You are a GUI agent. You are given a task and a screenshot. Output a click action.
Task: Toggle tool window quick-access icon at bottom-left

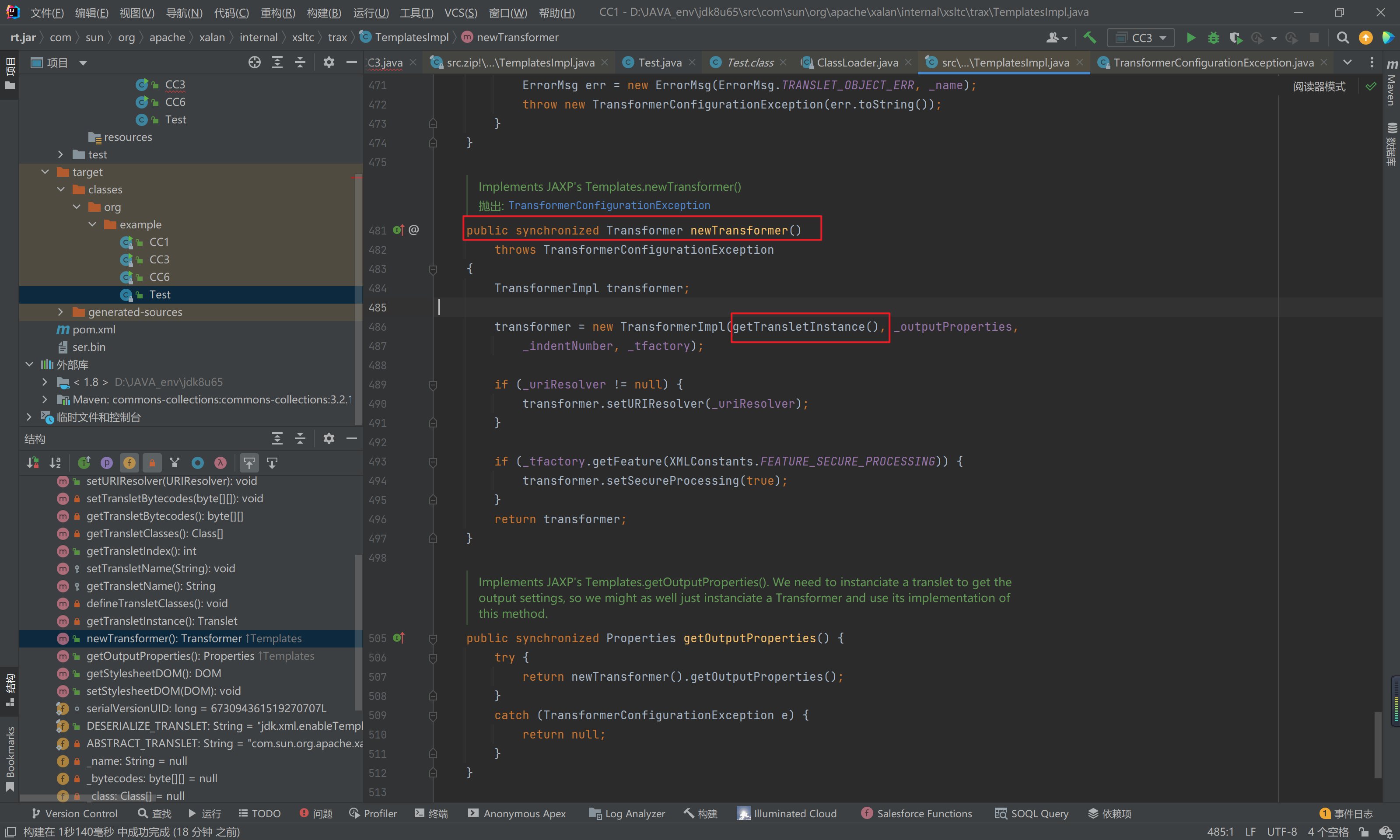point(10,832)
